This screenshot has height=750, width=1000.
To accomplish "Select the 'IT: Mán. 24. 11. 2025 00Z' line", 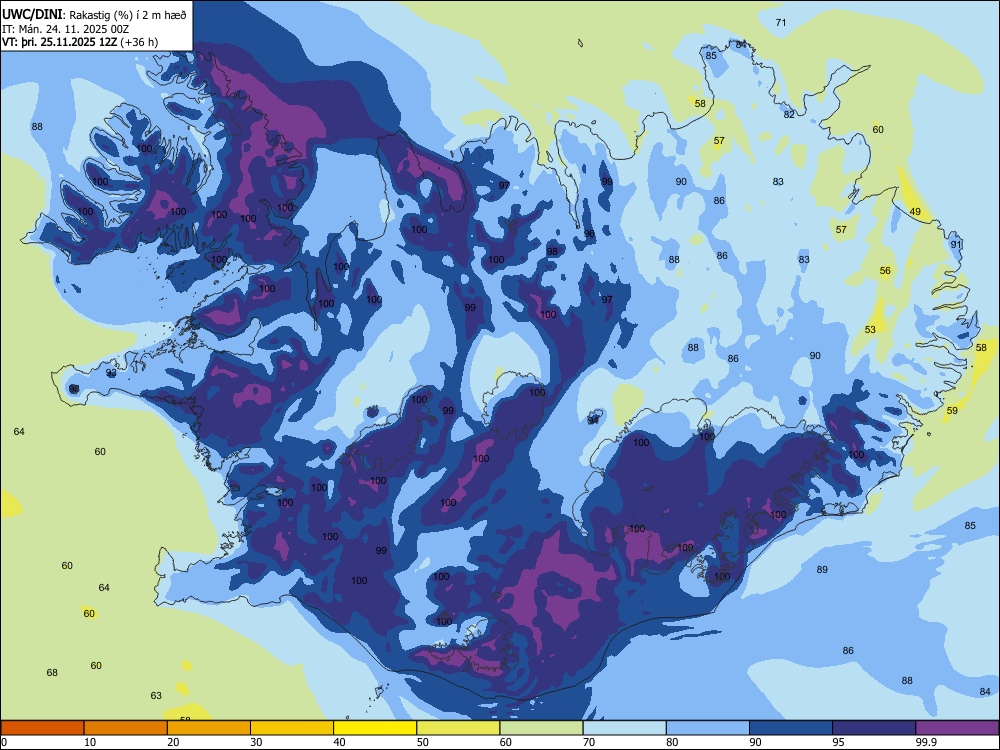I will 66,29.
